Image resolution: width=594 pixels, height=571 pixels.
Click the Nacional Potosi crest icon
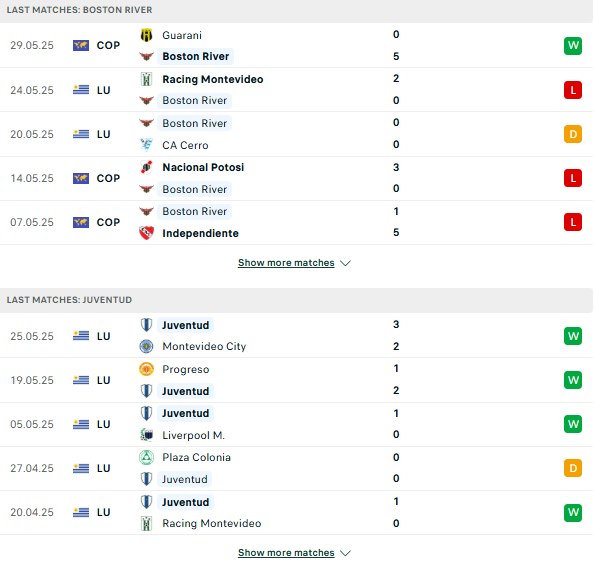[x=146, y=167]
